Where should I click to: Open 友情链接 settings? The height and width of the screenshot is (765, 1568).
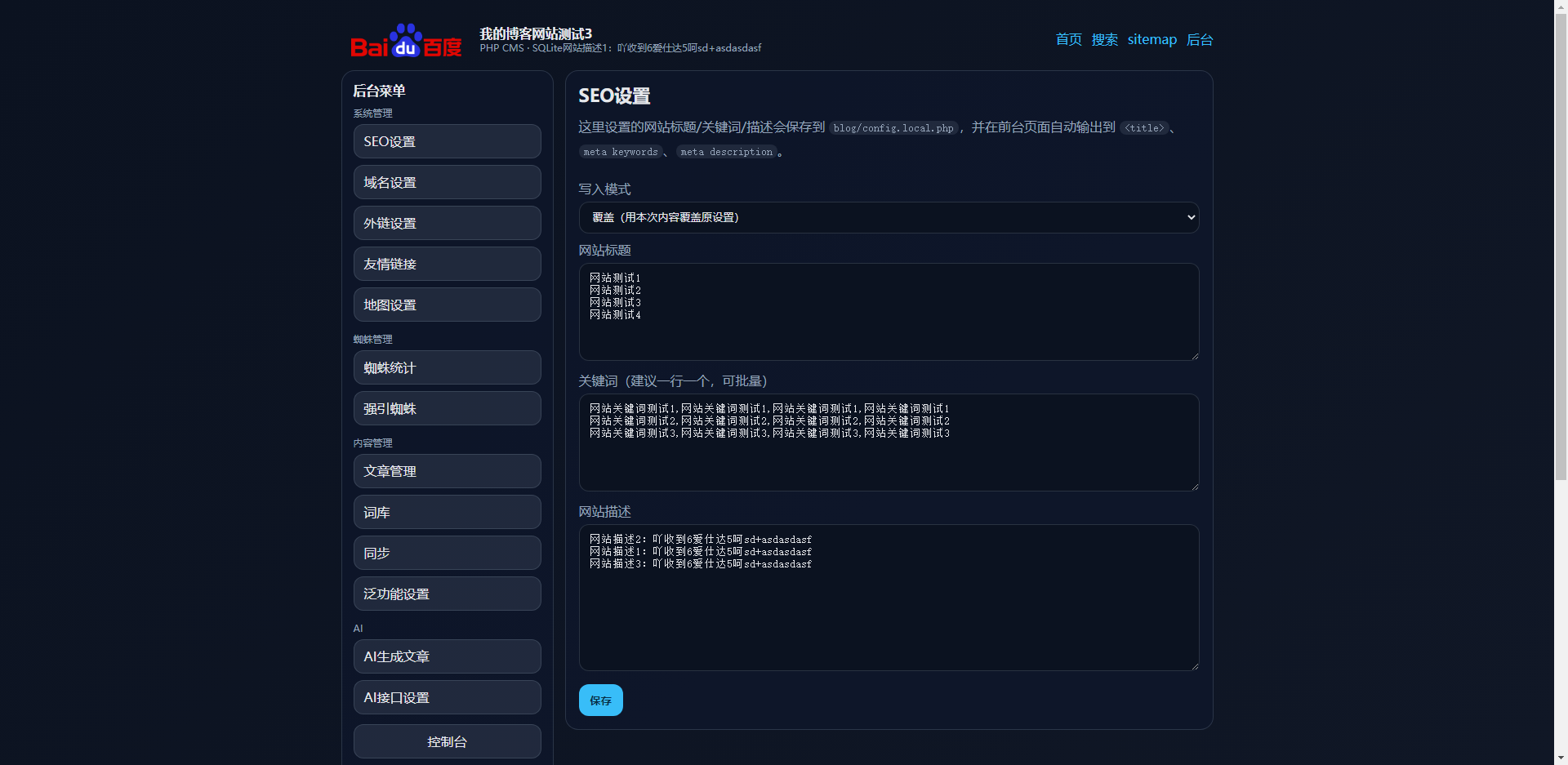pyautogui.click(x=447, y=264)
